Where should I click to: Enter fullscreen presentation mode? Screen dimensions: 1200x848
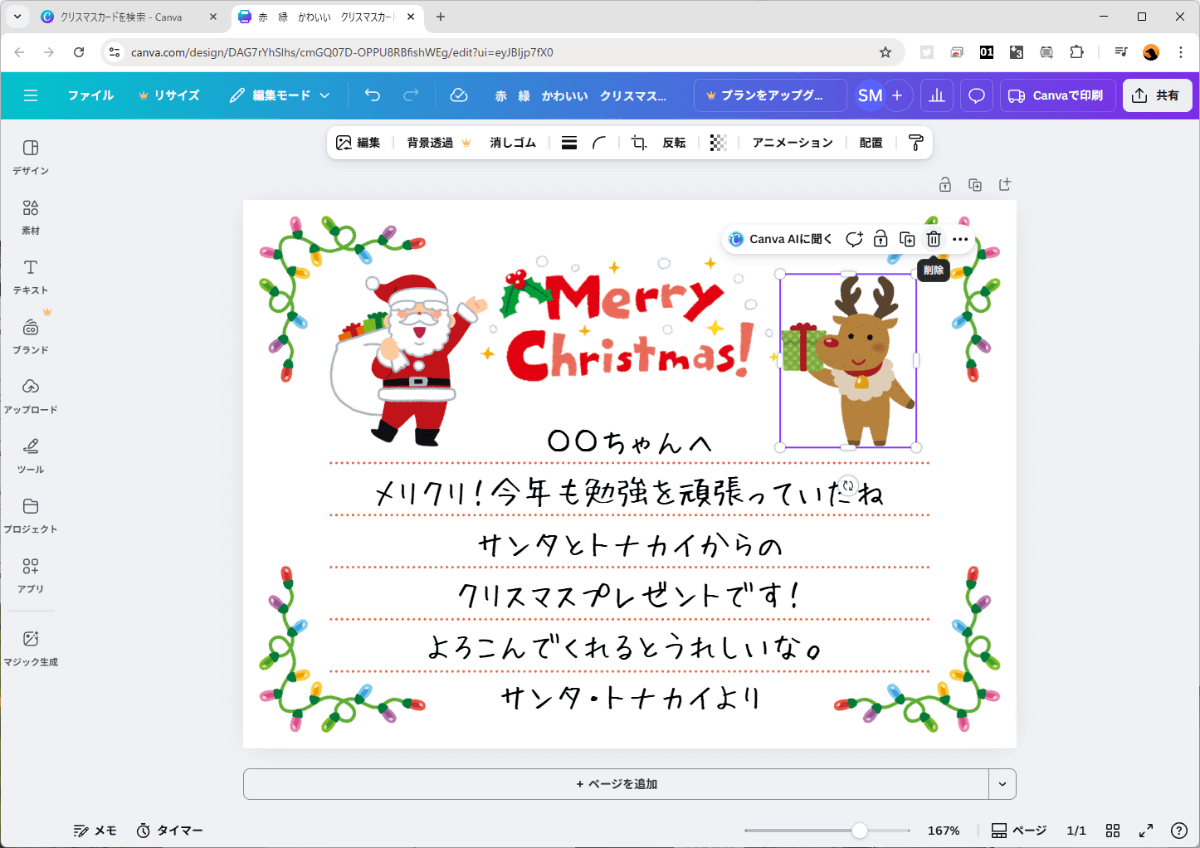coord(1147,831)
